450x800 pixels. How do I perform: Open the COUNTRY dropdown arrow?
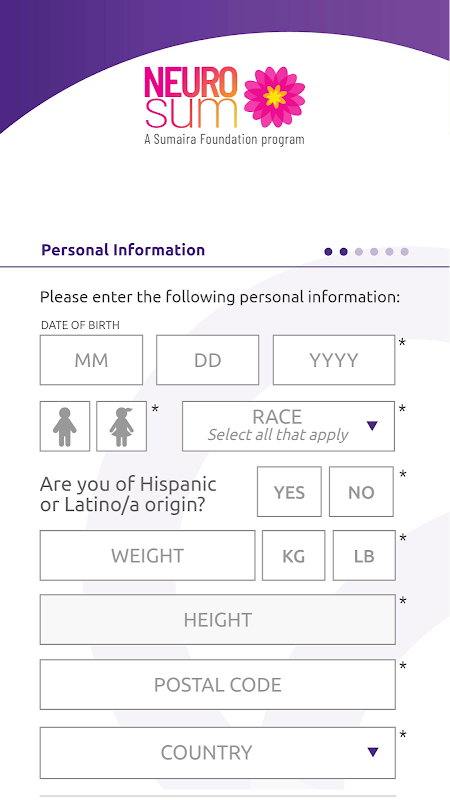[x=373, y=752]
